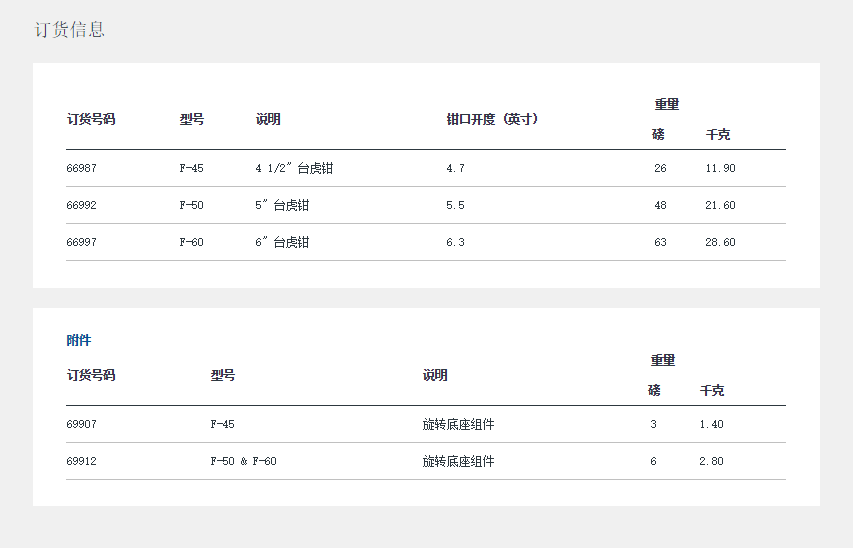This screenshot has width=853, height=548.
Task: Click the 订货号码 header in the first table
Action: tap(91, 119)
